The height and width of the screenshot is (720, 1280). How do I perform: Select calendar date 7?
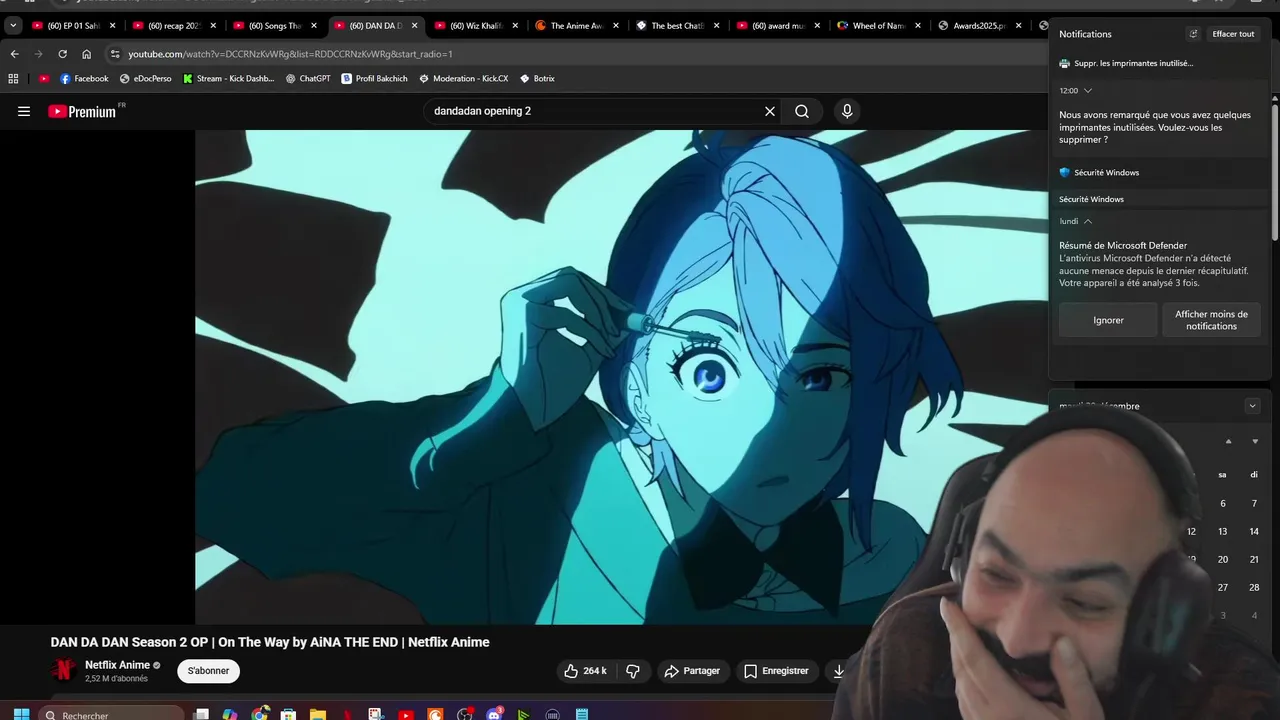[1254, 503]
